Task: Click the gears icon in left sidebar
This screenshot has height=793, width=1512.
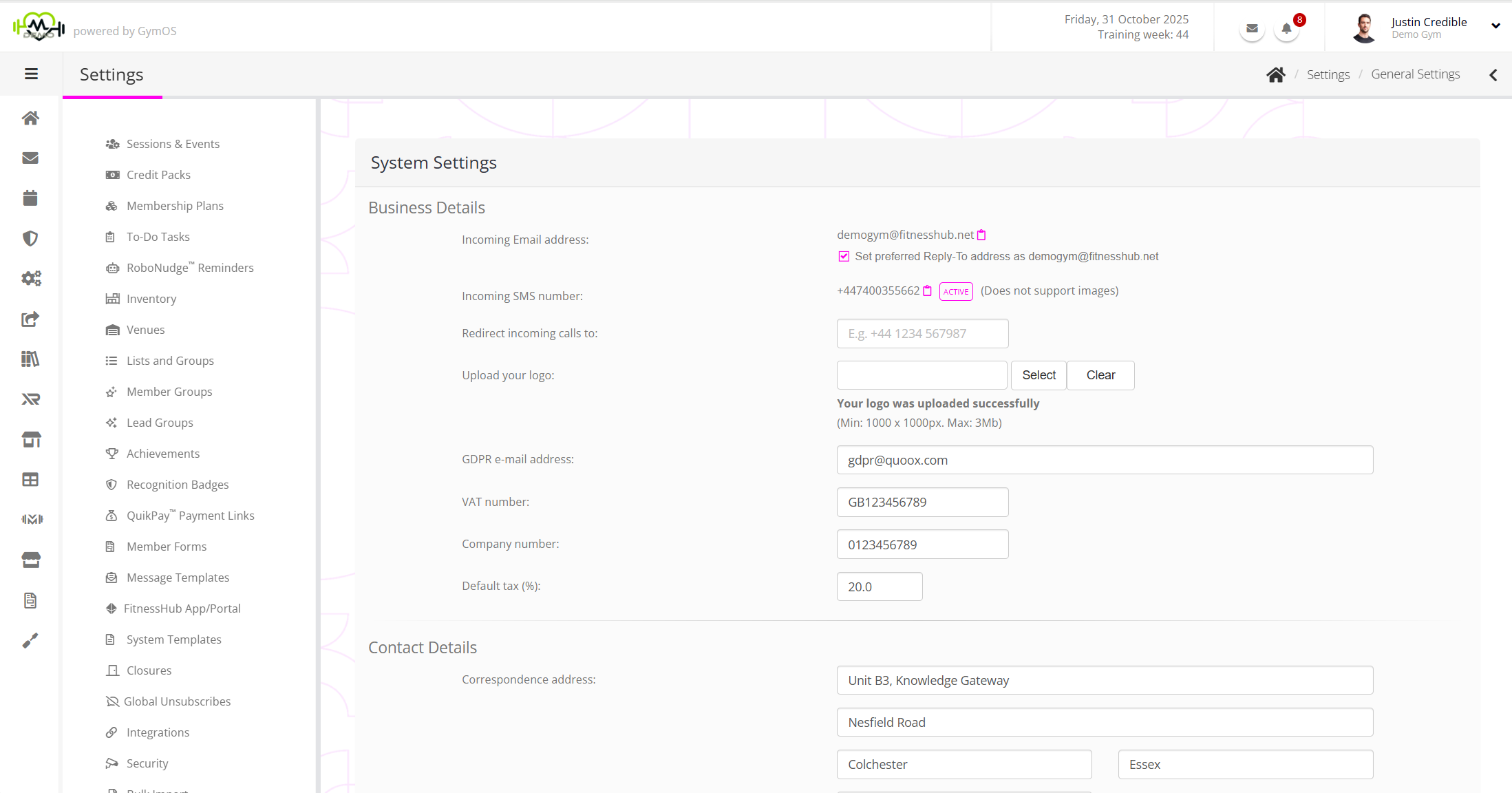Action: 30,278
